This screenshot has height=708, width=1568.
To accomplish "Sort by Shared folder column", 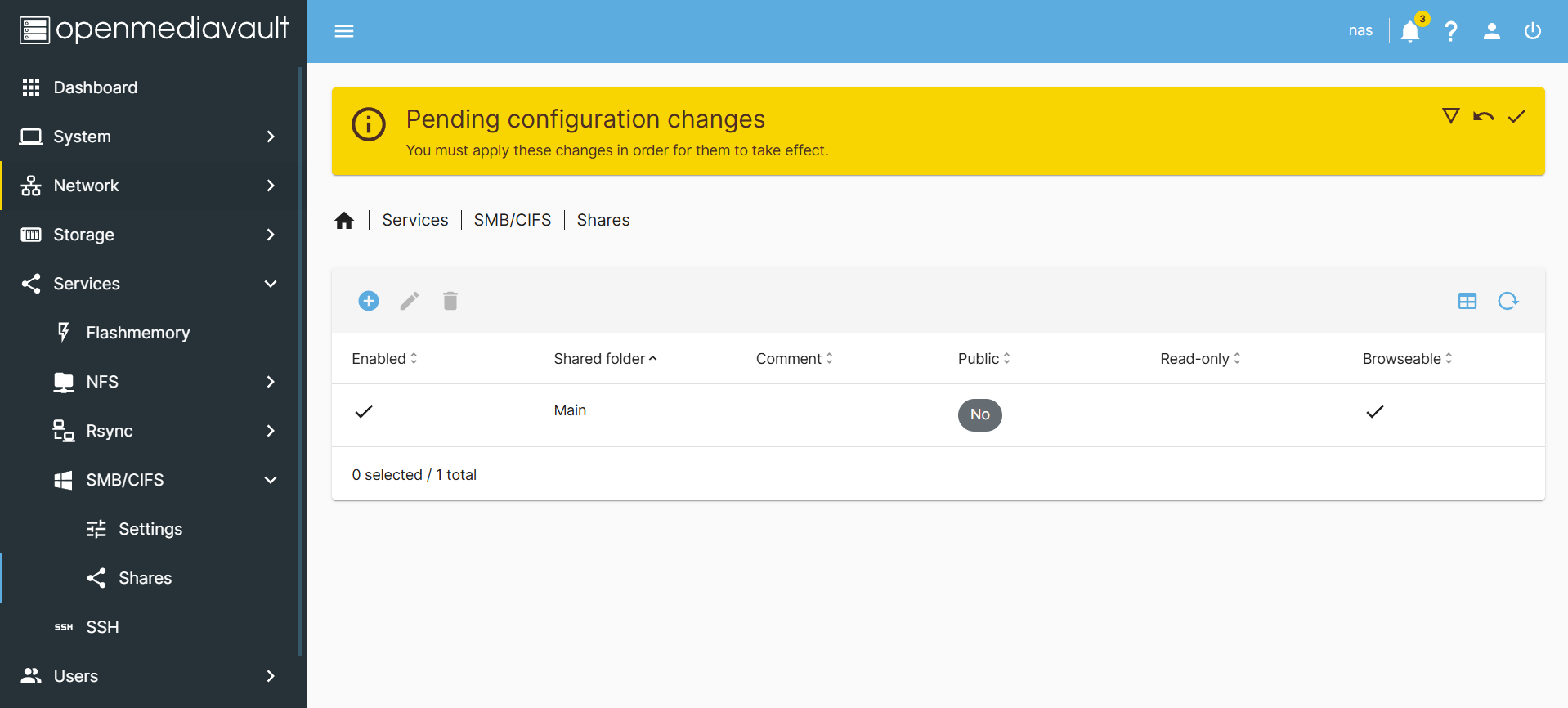I will pos(606,358).
